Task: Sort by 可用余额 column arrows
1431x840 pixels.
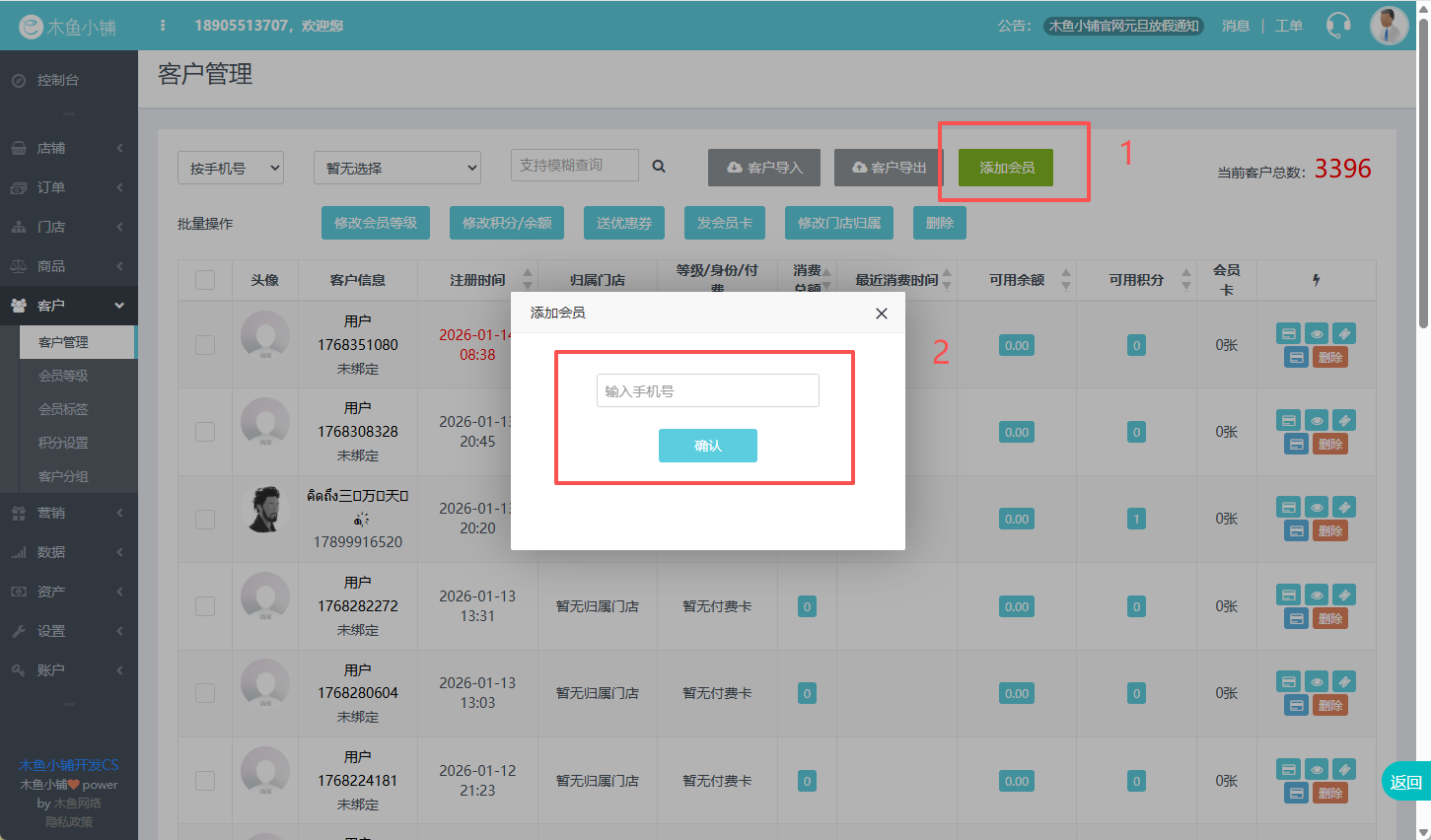Action: pos(1065,280)
